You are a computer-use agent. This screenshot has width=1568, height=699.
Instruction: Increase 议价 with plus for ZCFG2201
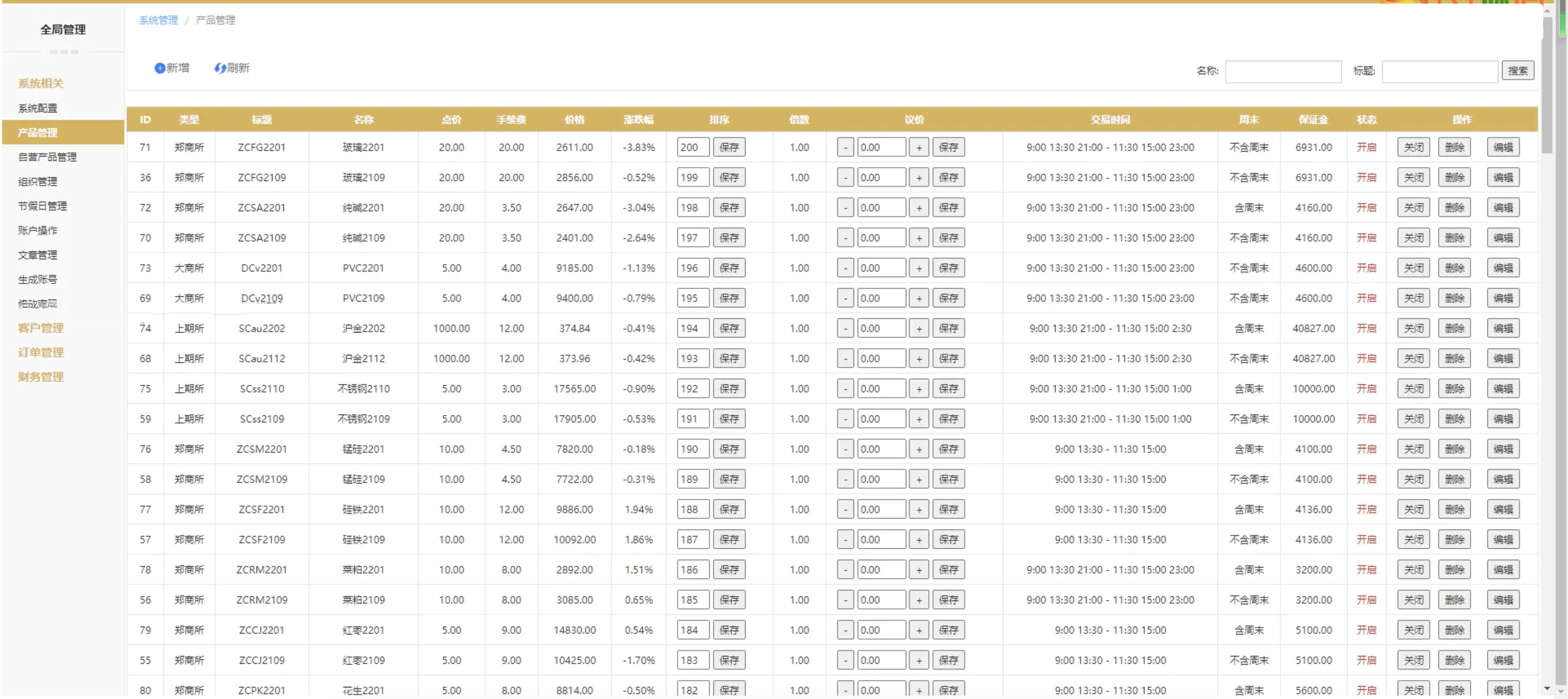click(x=919, y=147)
